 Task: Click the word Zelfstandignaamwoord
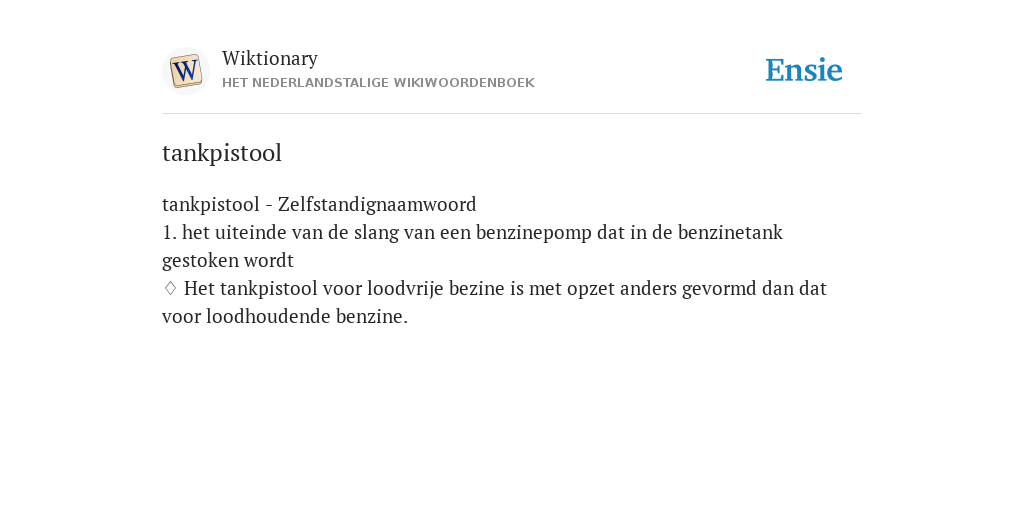tap(377, 204)
